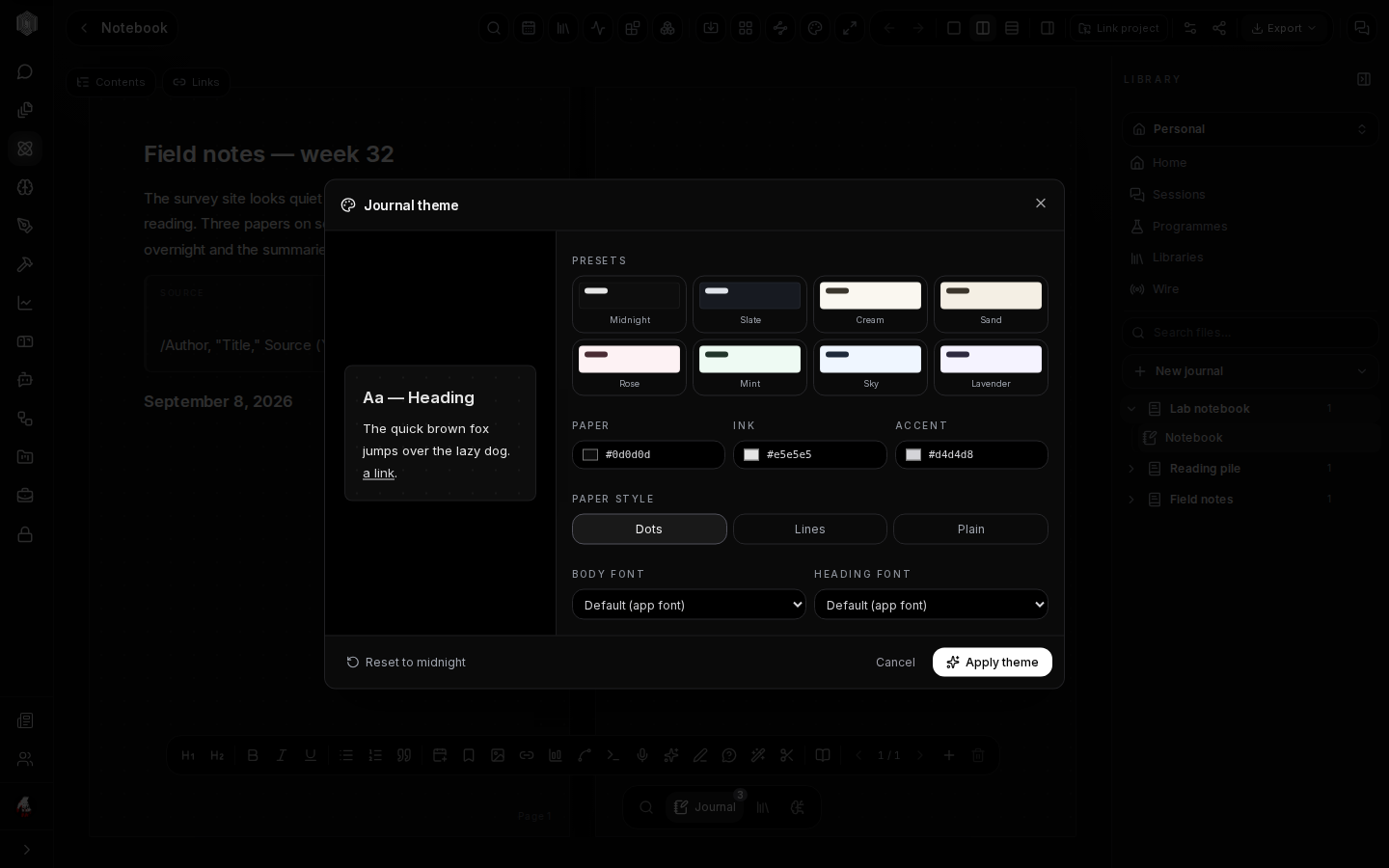This screenshot has height=868, width=1389.
Task: Open the theme palette icon in top toolbar
Action: tap(815, 28)
